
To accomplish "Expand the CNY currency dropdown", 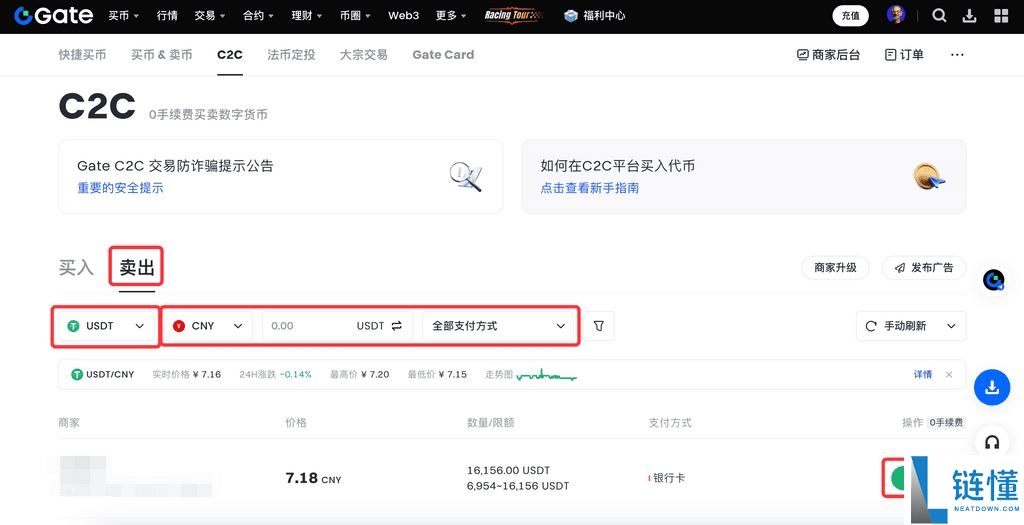I will (208, 325).
